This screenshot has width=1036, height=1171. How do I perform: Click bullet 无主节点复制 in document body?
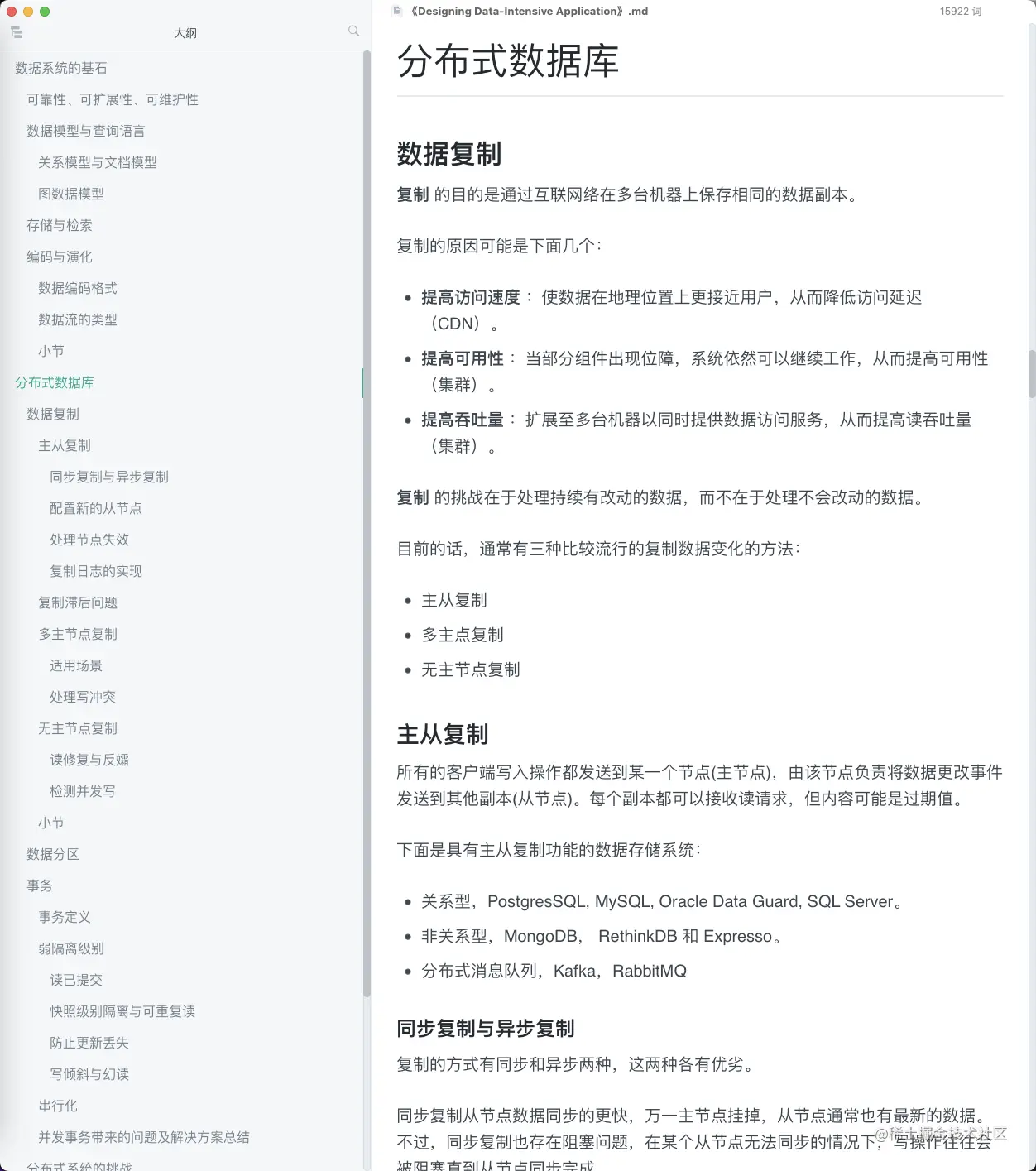(x=471, y=669)
